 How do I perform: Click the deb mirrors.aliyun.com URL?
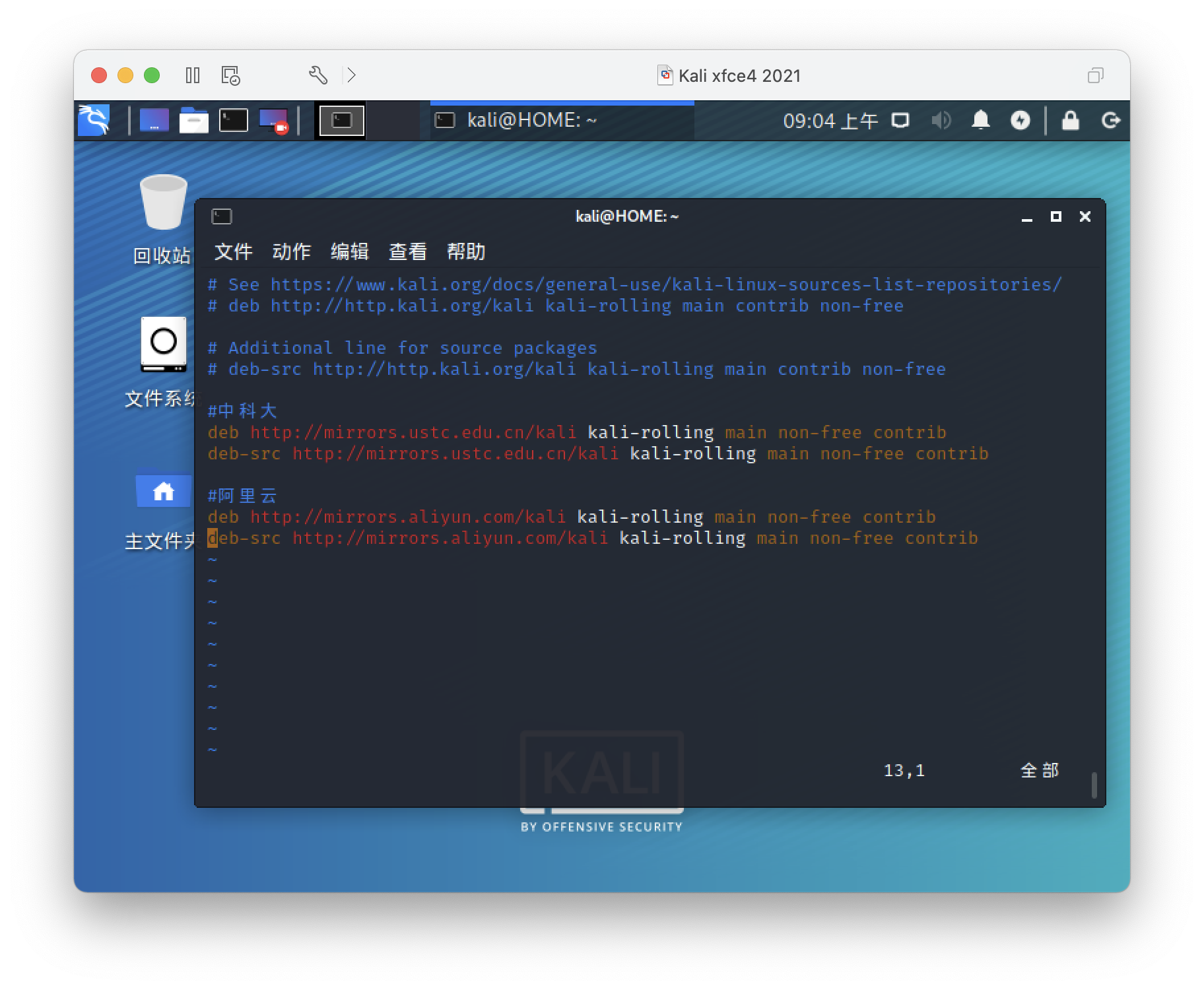click(x=408, y=517)
